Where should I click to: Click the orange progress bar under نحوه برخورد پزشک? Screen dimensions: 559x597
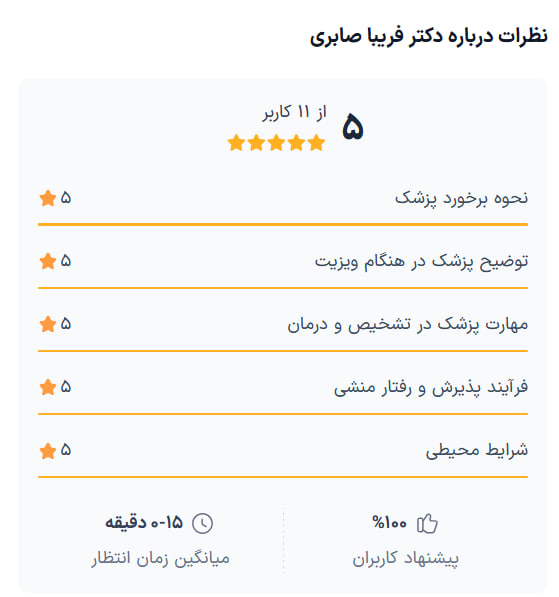tap(283, 225)
